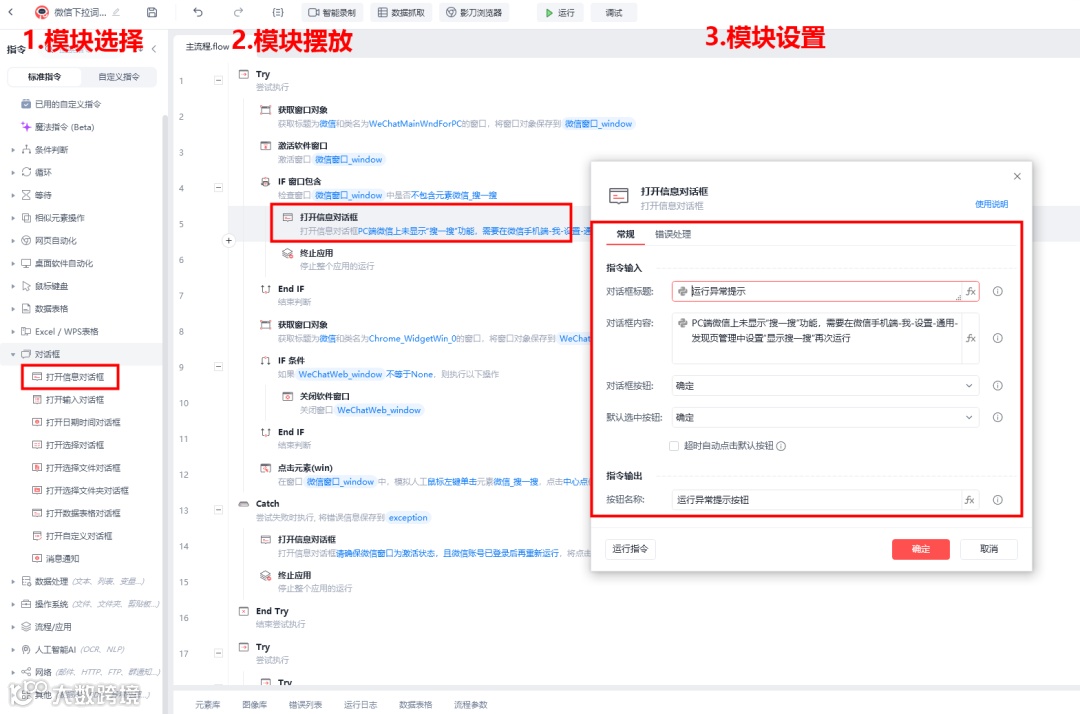This screenshot has height=714, width=1080.
Task: Click the info icon beside 对话框内容
Action: [x=997, y=338]
